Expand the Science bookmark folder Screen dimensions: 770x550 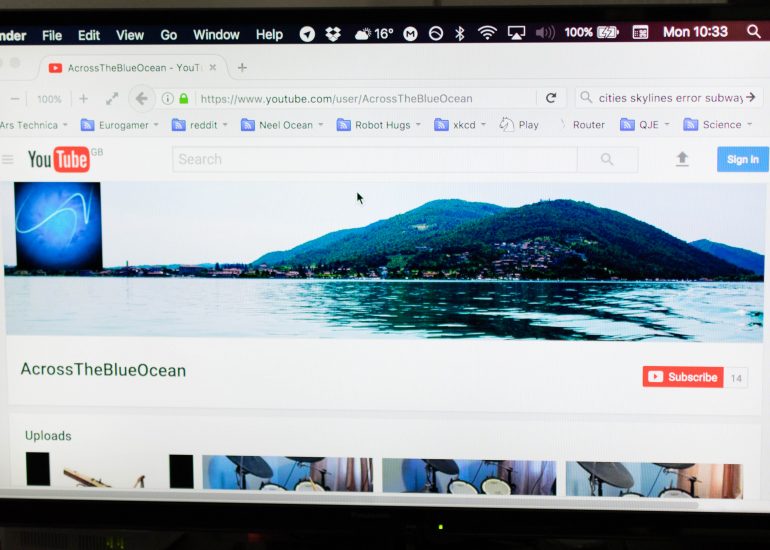pyautogui.click(x=717, y=124)
